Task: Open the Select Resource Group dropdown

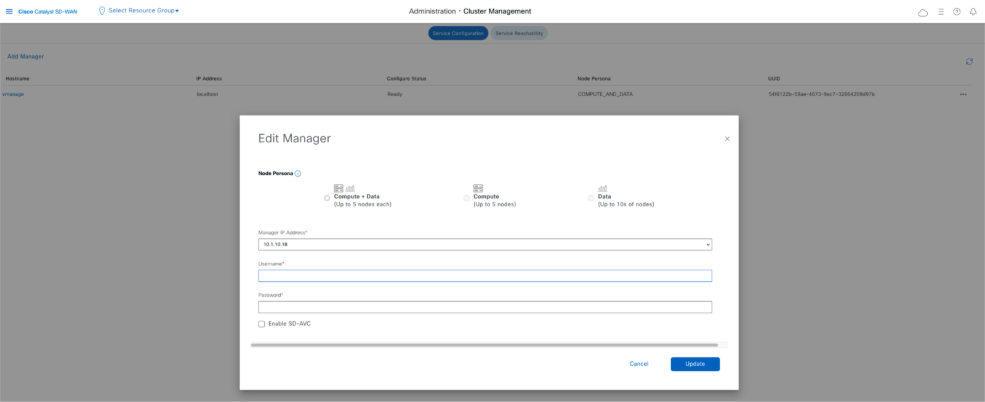Action: (140, 10)
